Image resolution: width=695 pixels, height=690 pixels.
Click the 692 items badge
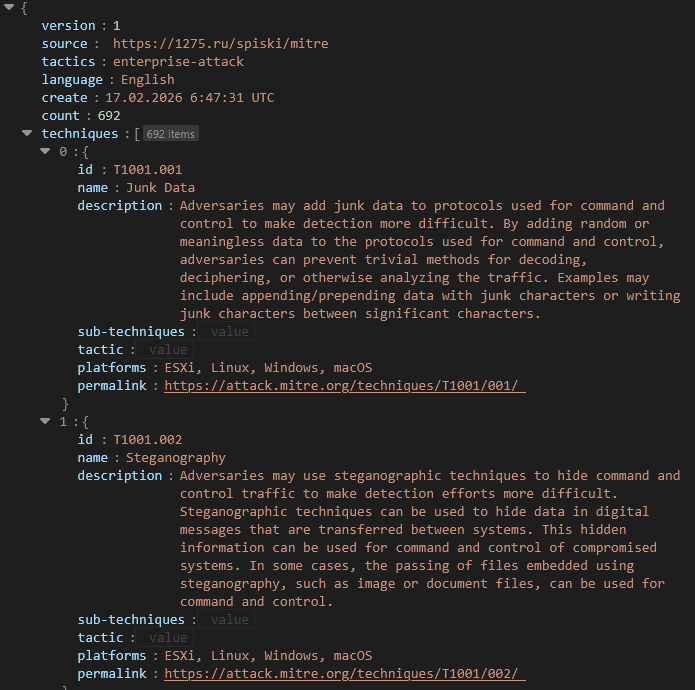pos(170,134)
